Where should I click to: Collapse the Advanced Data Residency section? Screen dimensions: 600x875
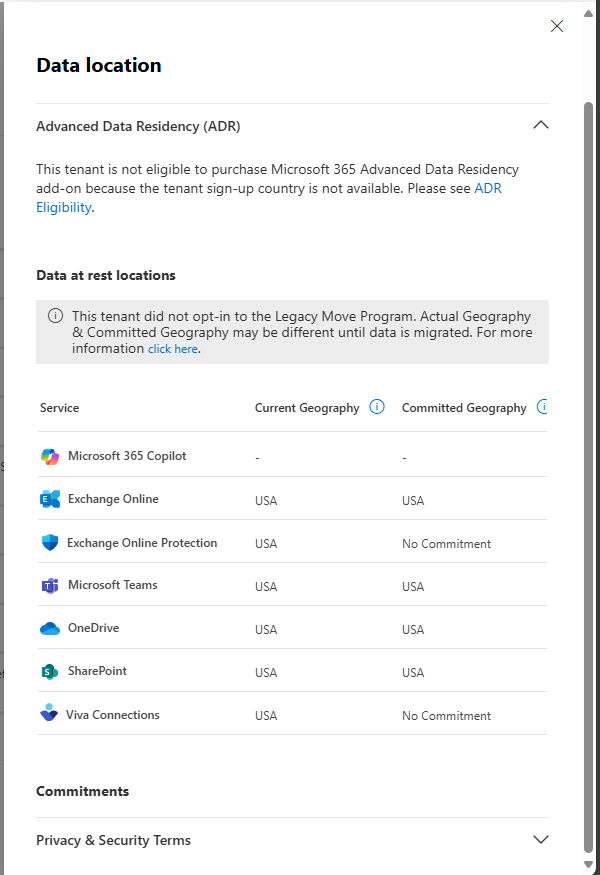pyautogui.click(x=541, y=126)
